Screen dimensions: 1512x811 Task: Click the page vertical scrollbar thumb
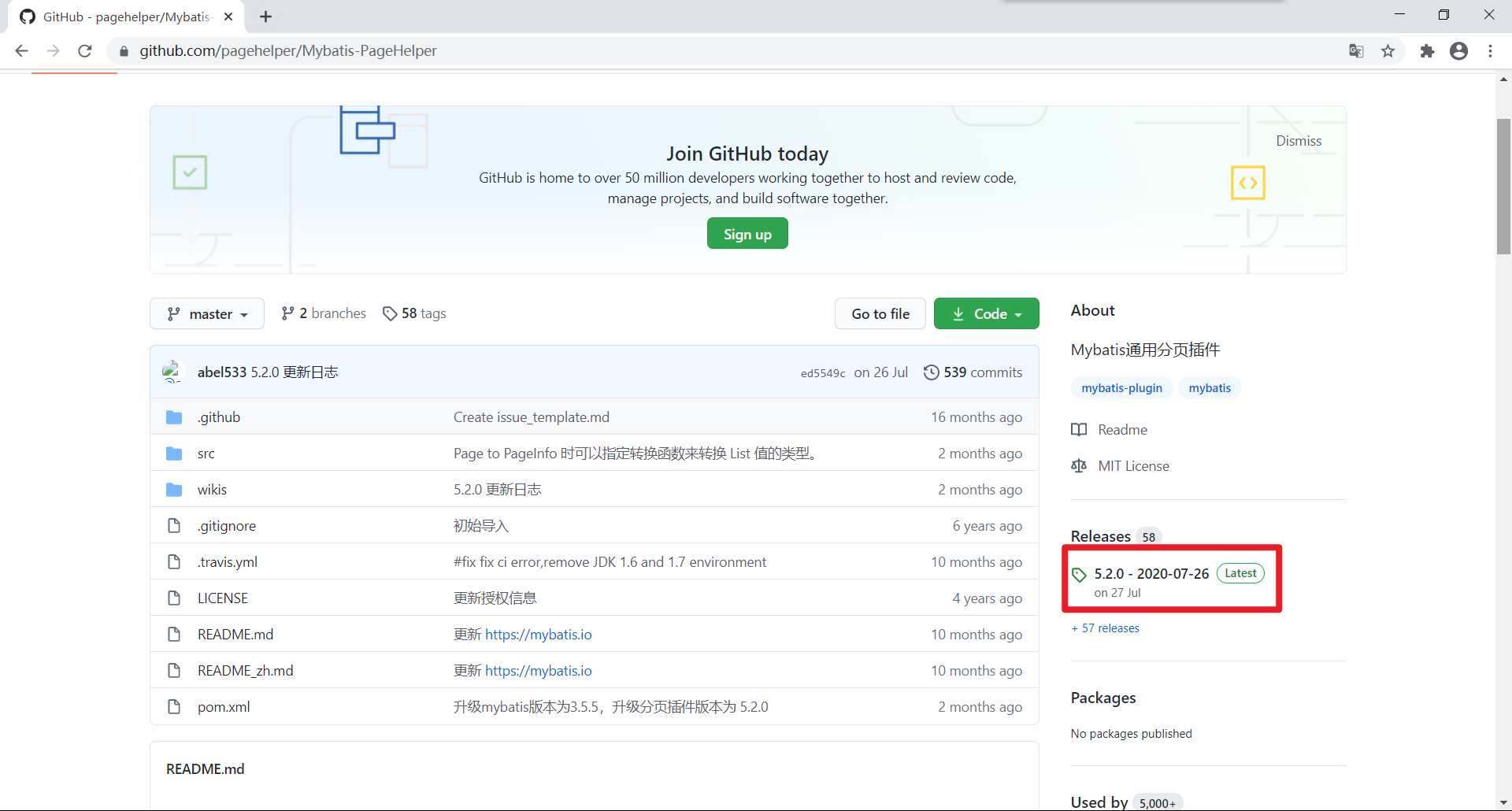(1503, 187)
